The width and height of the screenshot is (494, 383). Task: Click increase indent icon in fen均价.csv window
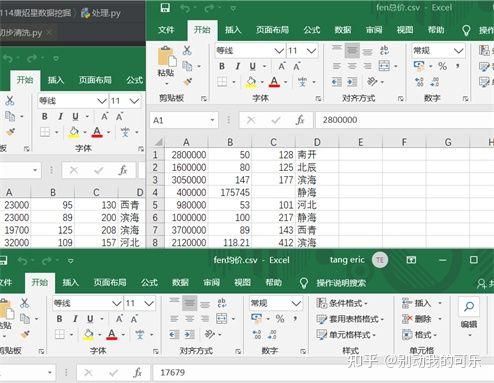coord(189,334)
